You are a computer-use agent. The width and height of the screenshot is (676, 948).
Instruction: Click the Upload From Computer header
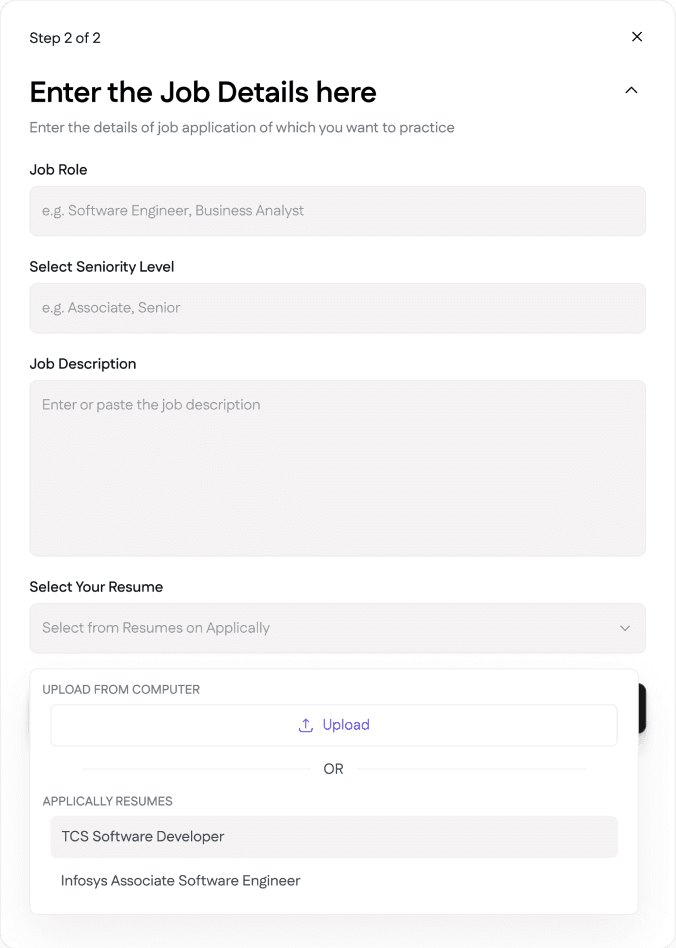click(x=121, y=690)
